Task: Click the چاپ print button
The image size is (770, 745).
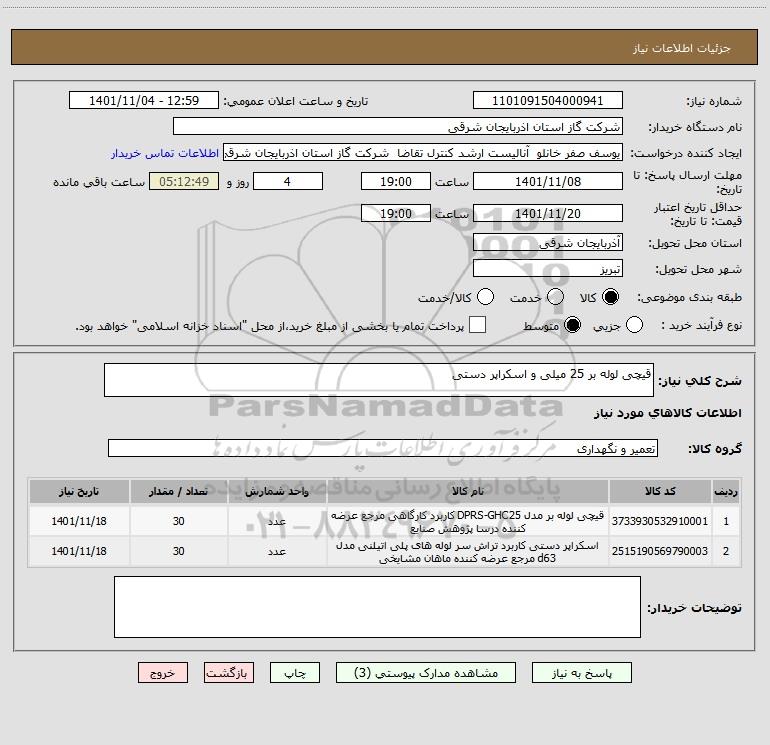Action: coord(295,673)
